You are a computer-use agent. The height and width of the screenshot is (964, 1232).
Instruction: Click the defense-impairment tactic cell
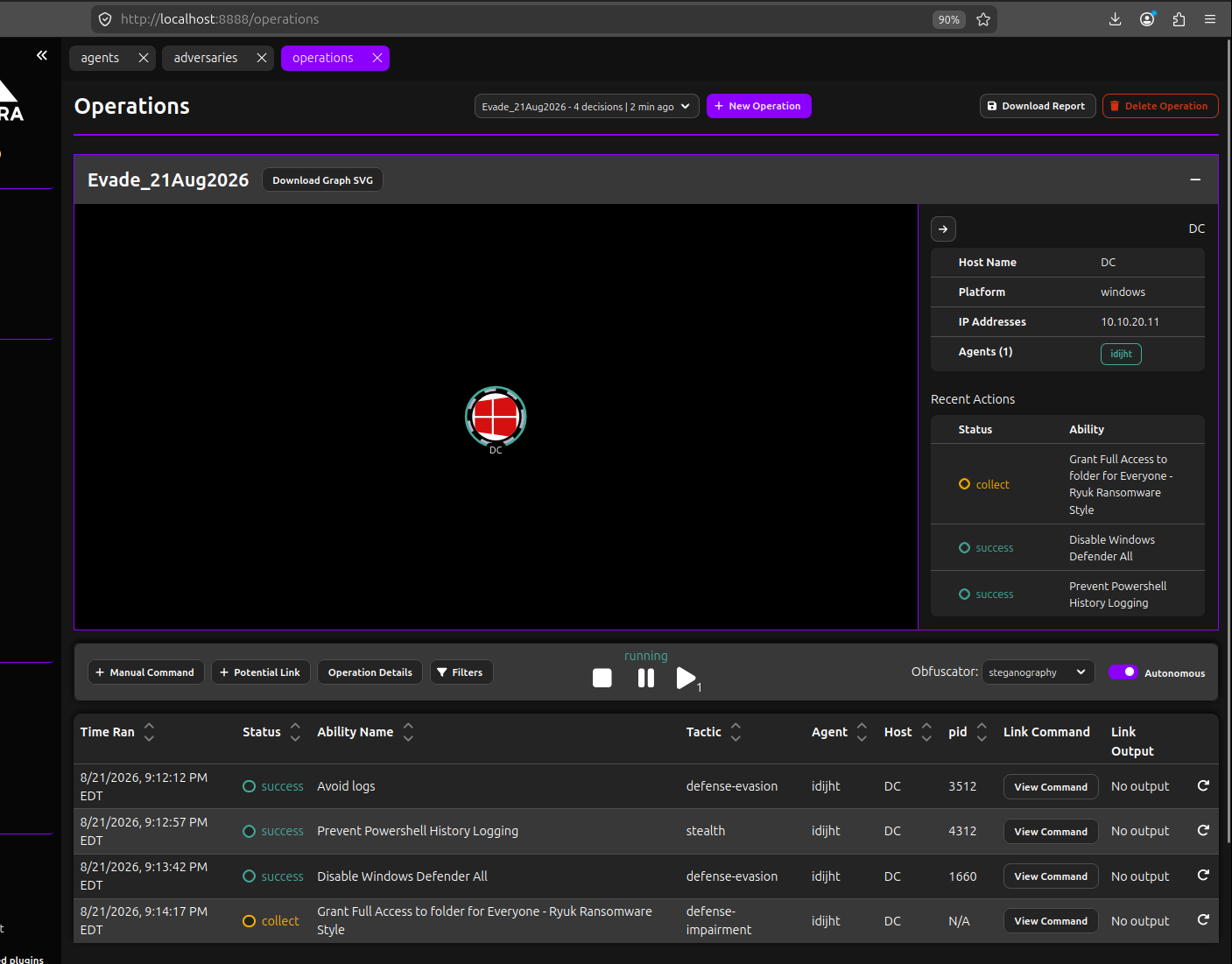point(719,921)
